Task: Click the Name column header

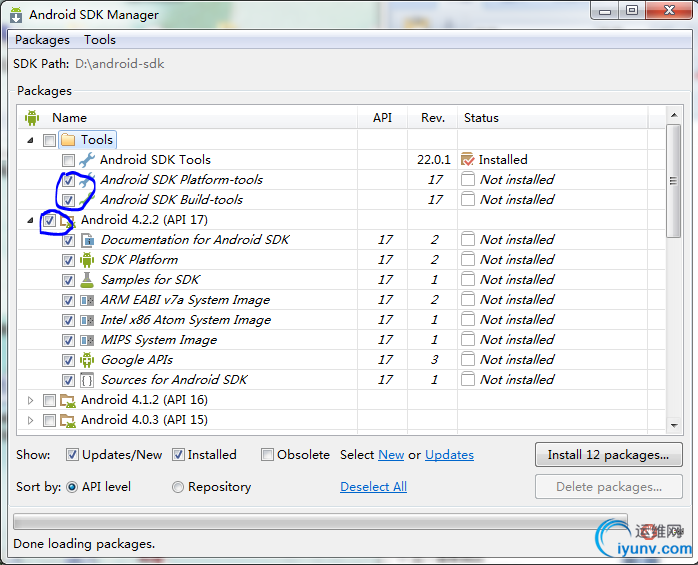Action: [69, 118]
